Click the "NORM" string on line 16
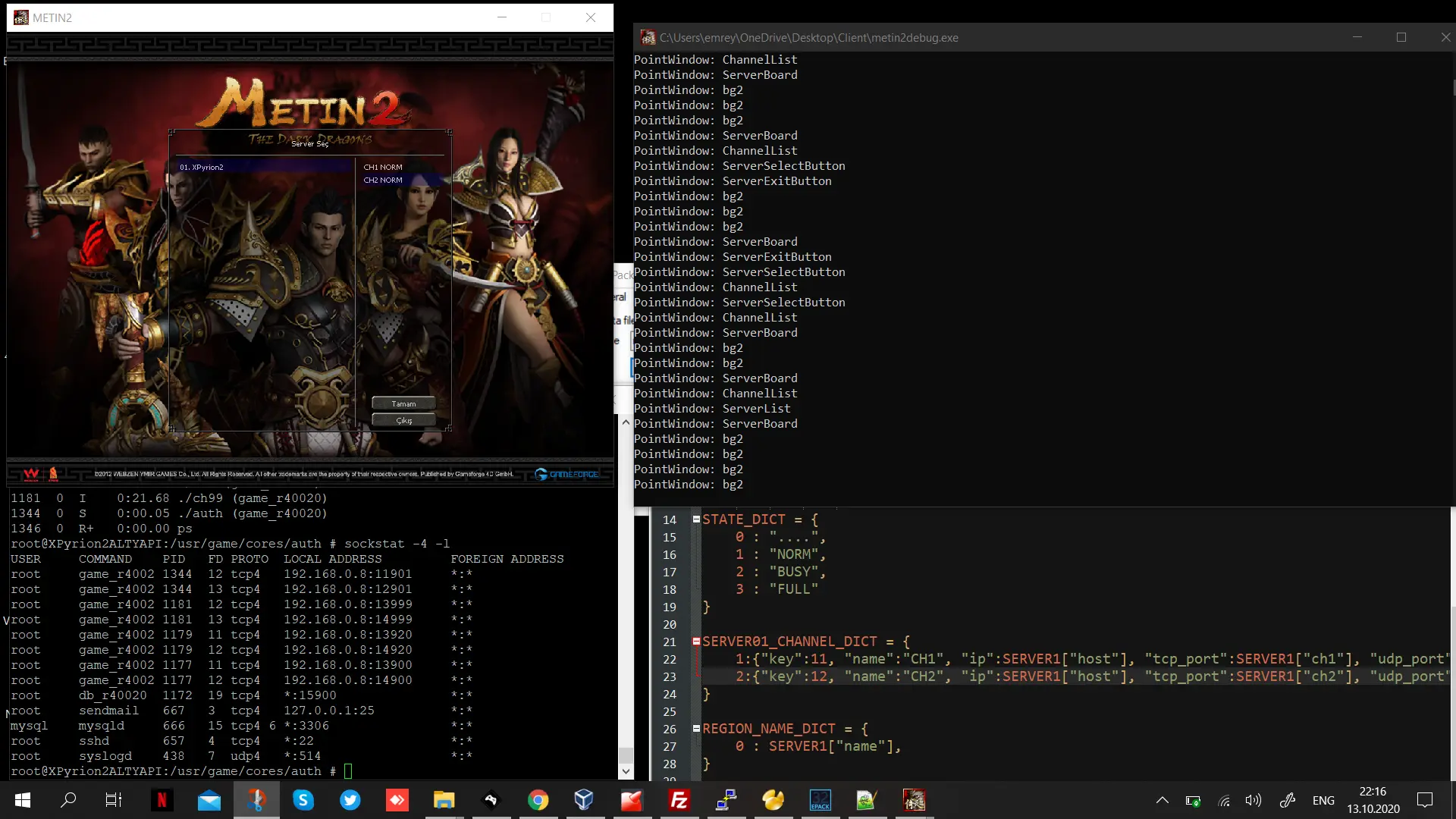The width and height of the screenshot is (1456, 819). tap(793, 554)
